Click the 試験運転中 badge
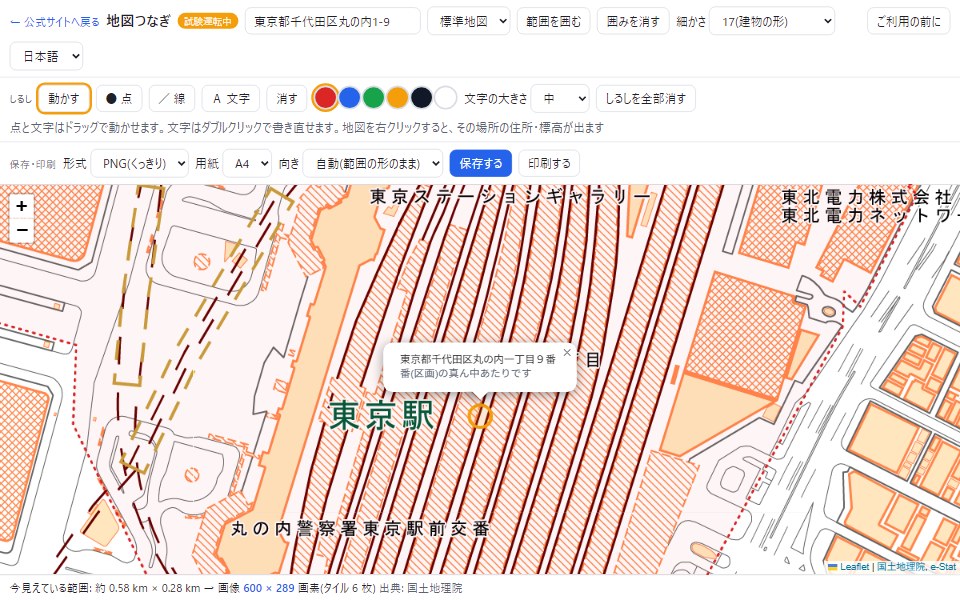The image size is (960, 600). point(208,21)
